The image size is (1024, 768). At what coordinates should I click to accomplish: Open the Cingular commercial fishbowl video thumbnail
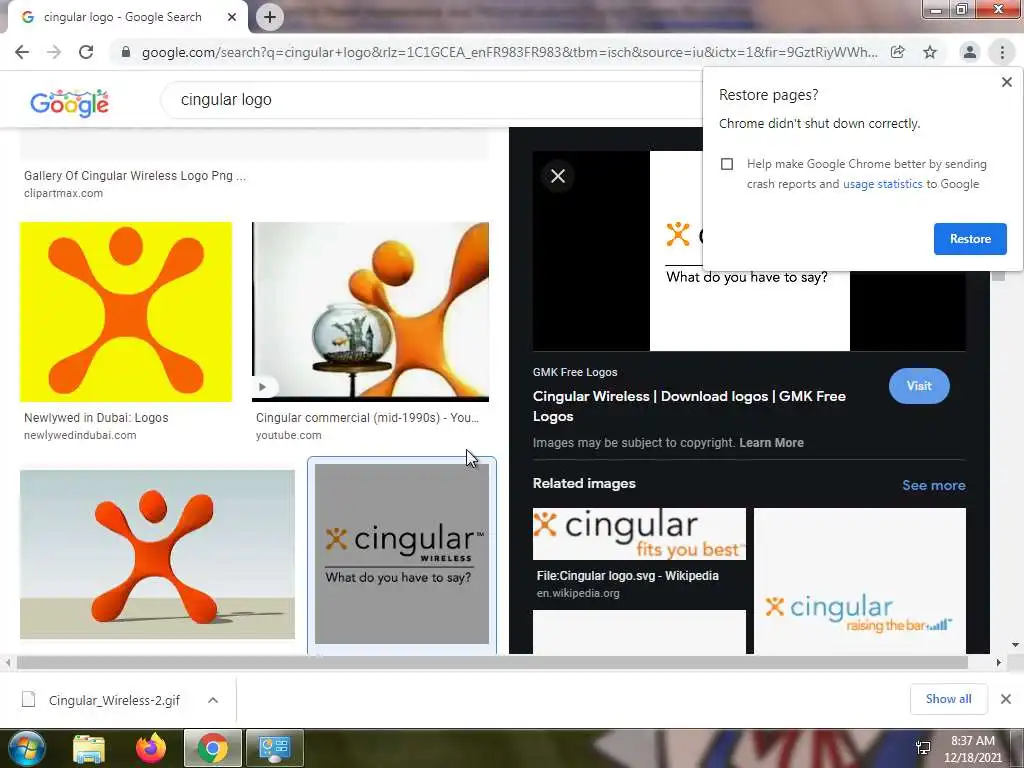pos(370,312)
